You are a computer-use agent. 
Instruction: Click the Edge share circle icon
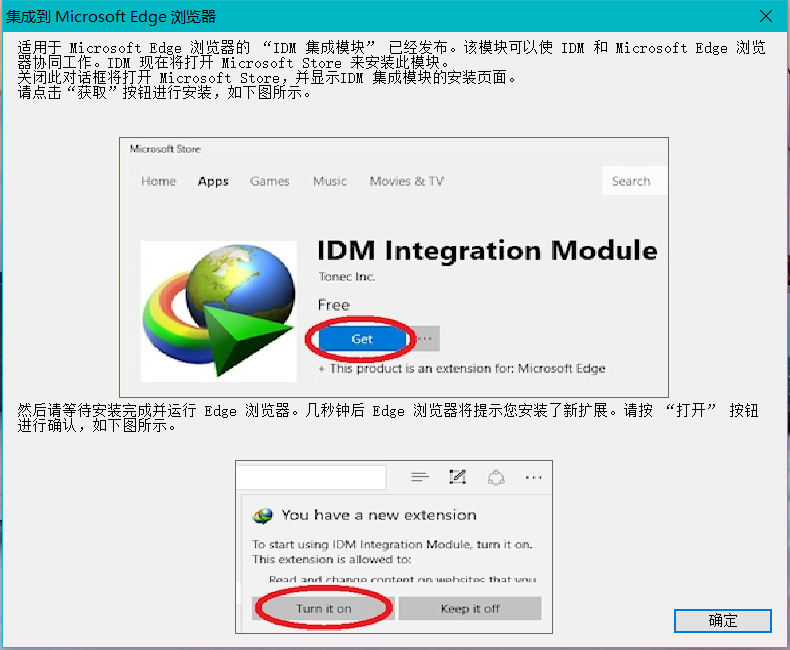point(496,477)
